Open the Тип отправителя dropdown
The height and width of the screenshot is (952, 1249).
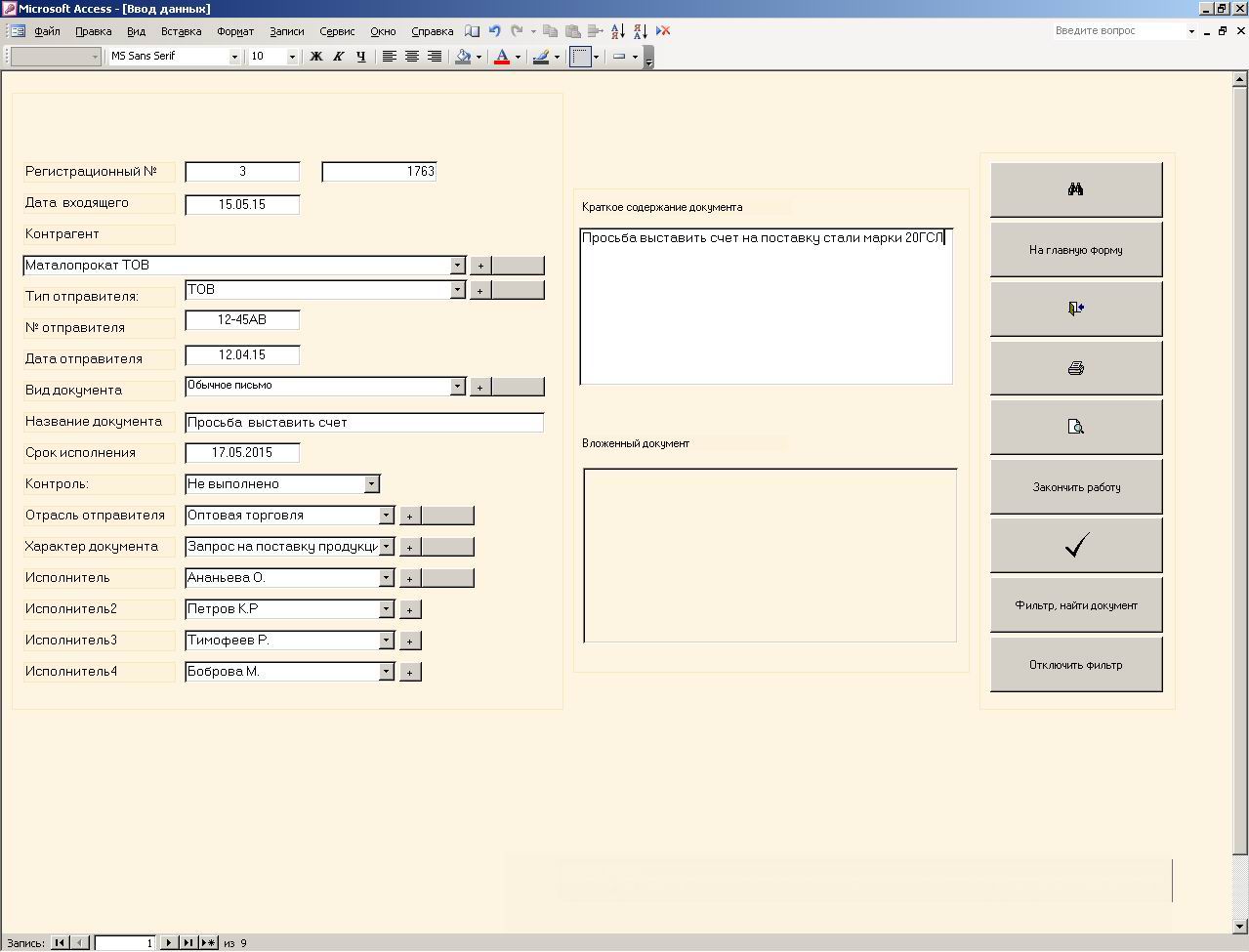pyautogui.click(x=457, y=290)
